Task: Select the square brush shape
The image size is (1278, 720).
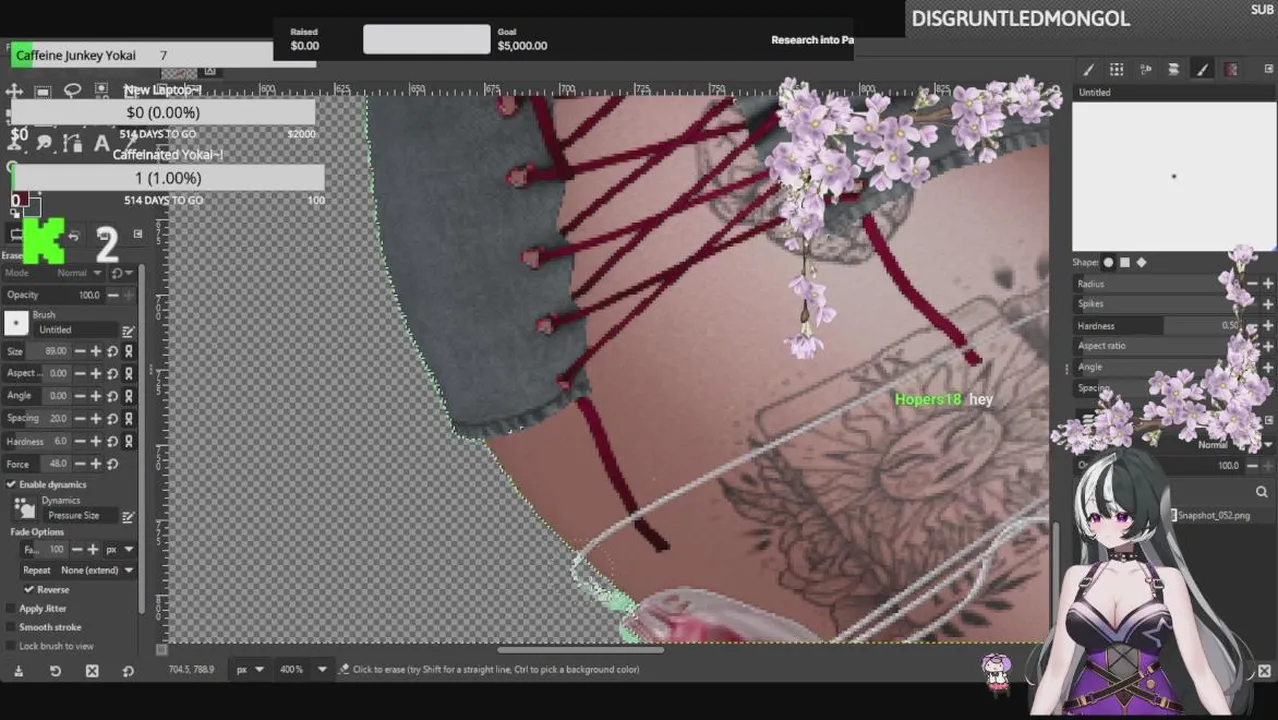Action: click(x=1125, y=263)
